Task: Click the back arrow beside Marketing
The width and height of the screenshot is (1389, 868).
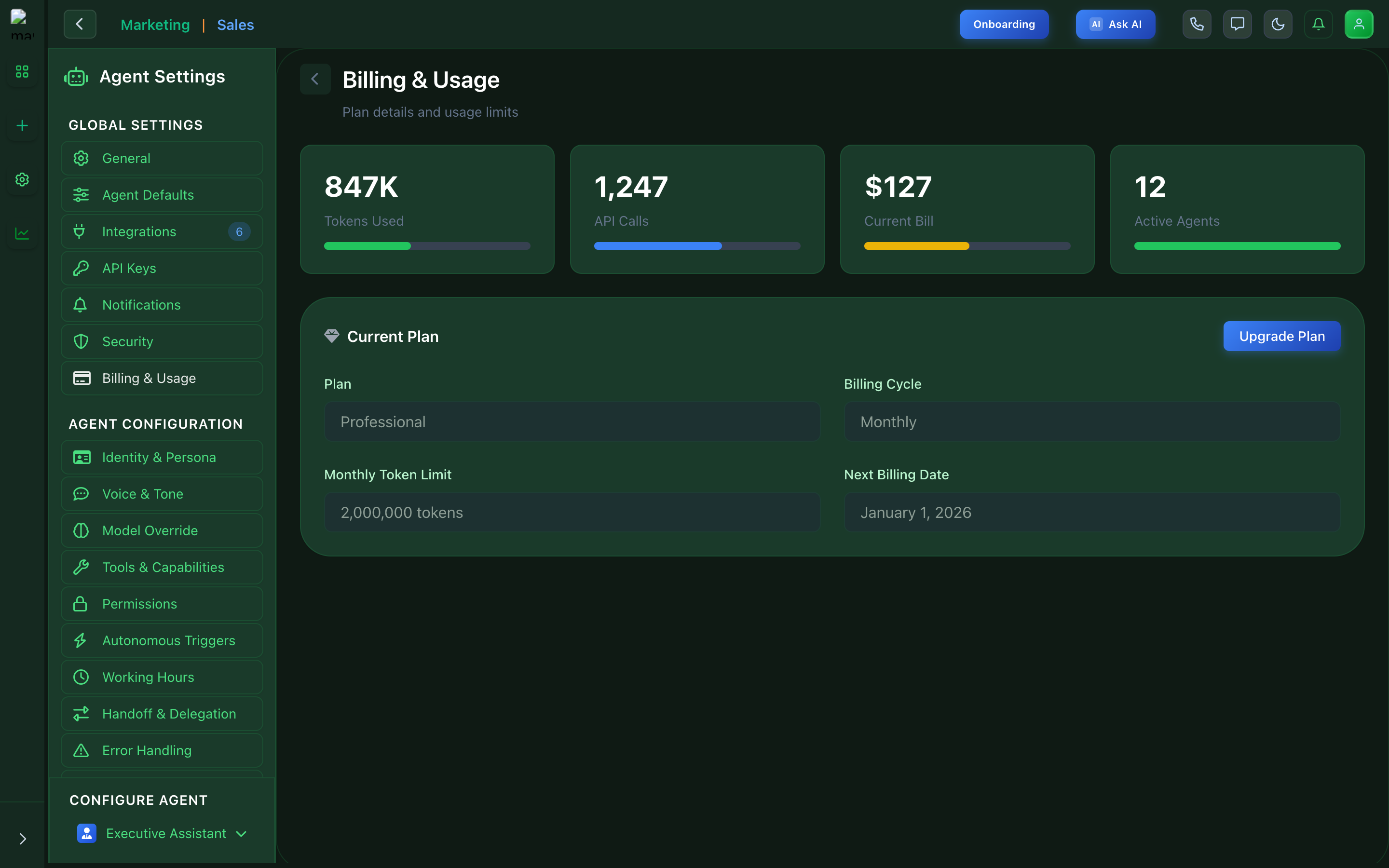Action: pos(80,24)
